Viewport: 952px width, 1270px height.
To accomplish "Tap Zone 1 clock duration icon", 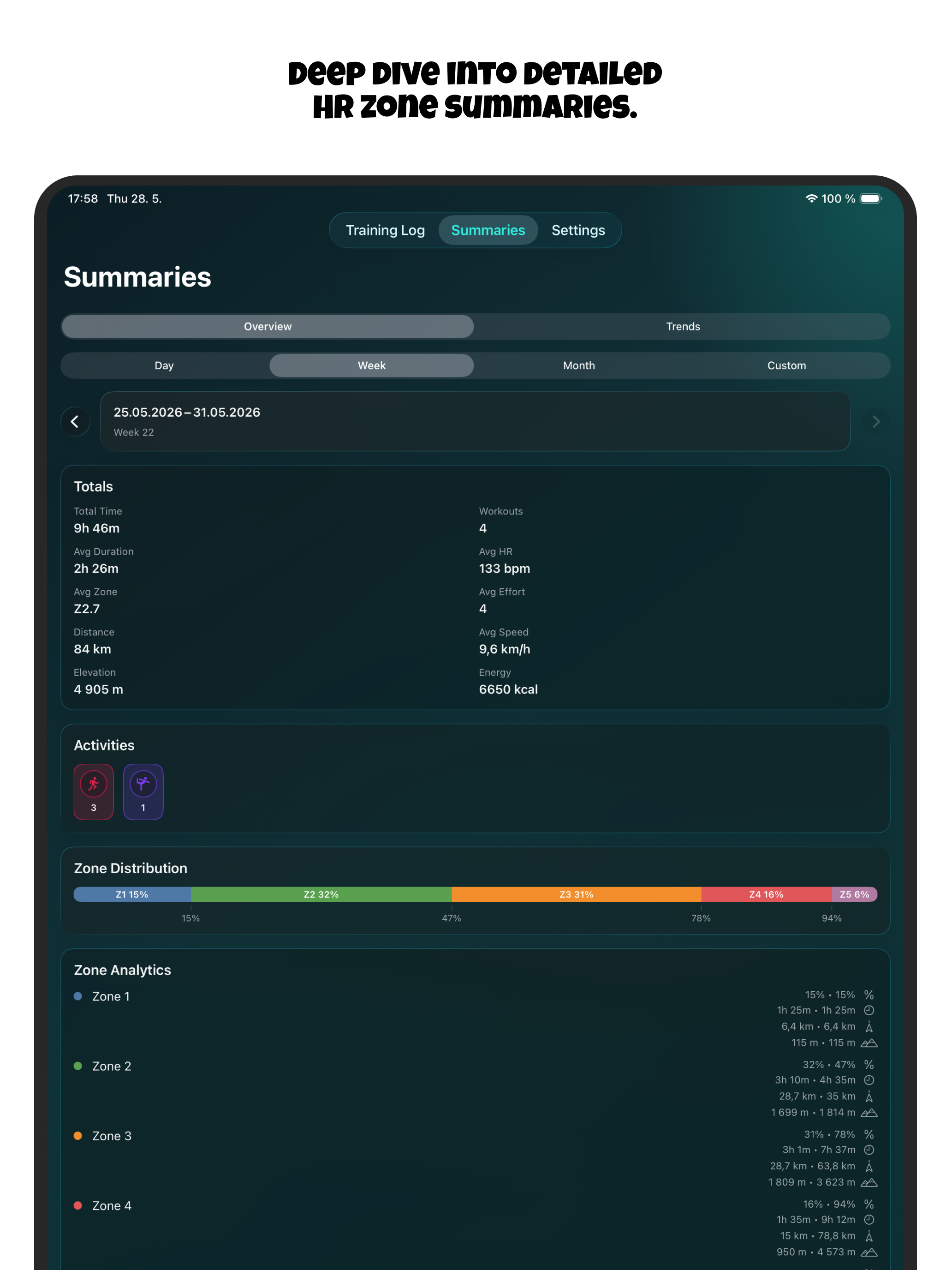I will click(869, 1011).
